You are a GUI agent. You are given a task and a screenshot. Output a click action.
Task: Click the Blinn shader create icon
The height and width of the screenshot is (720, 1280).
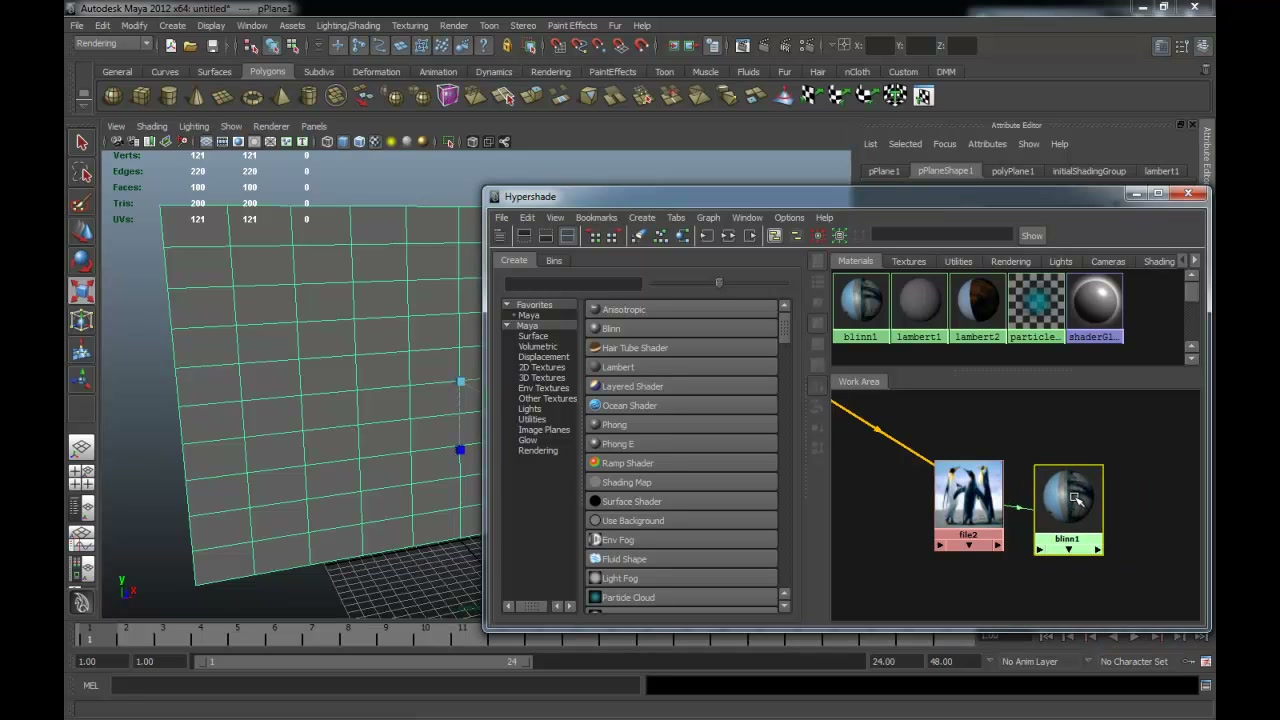coord(595,329)
